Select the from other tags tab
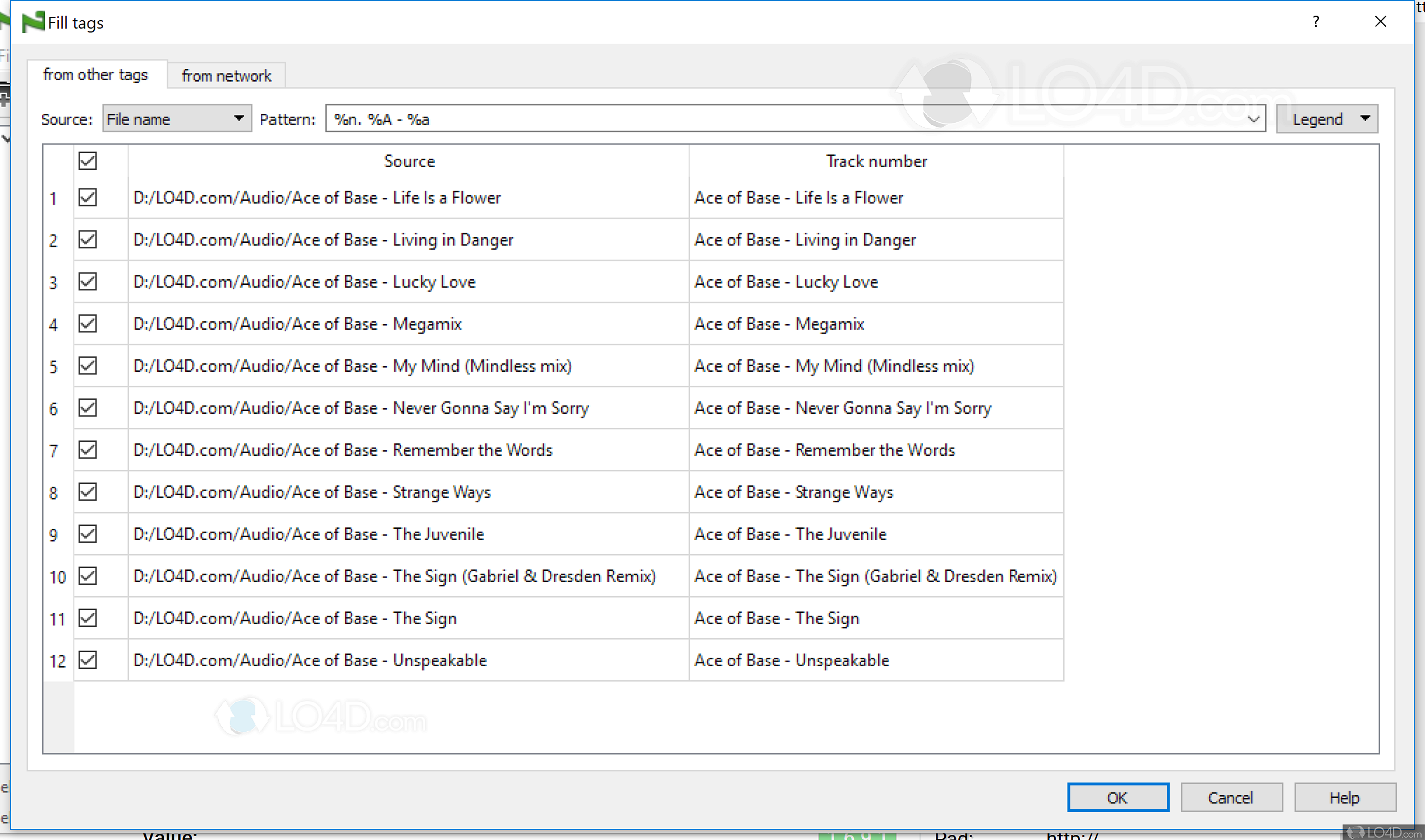Image resolution: width=1425 pixels, height=840 pixels. (x=96, y=75)
